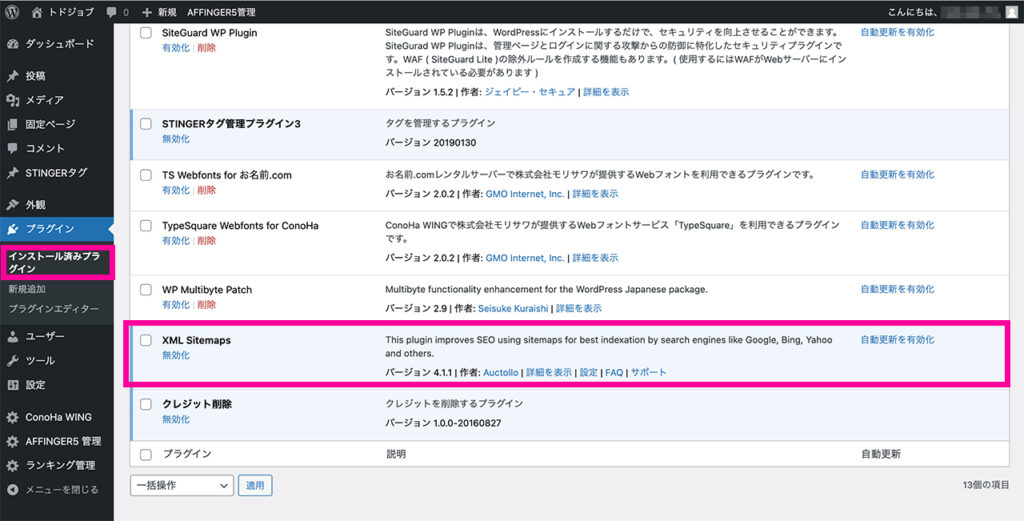Delete TypeSquare Webfonts for ConoHa via 削除
The image size is (1024, 521).
coord(206,240)
